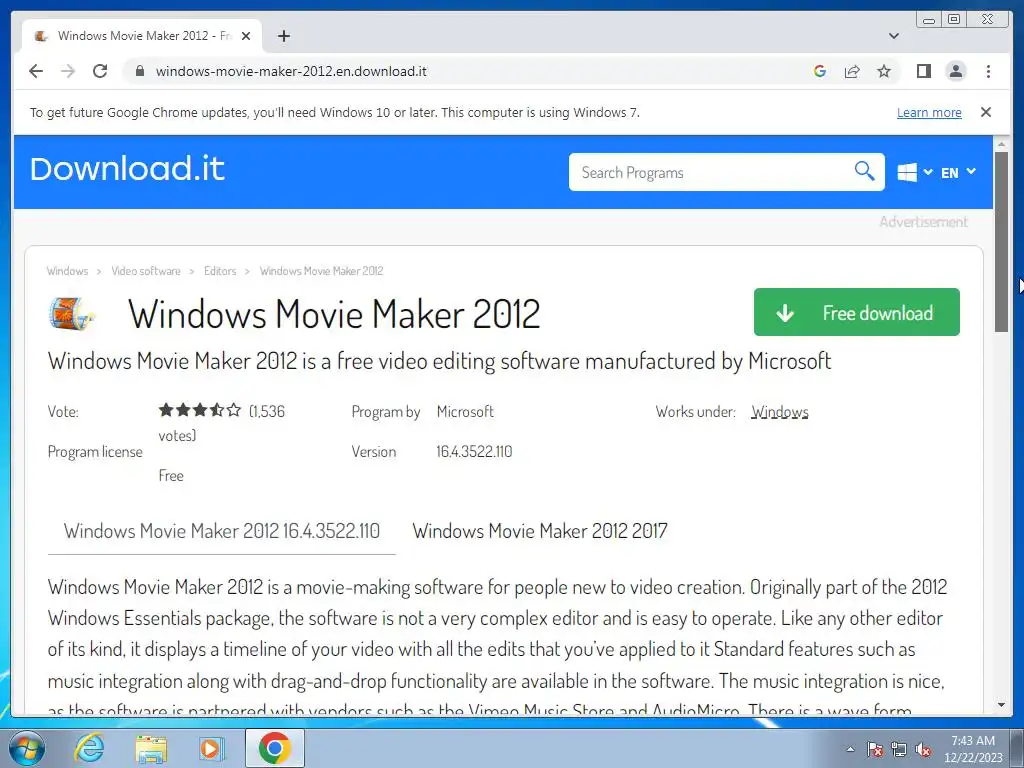Expand the tab search chevron
Image resolution: width=1024 pixels, height=768 pixels.
[x=894, y=36]
